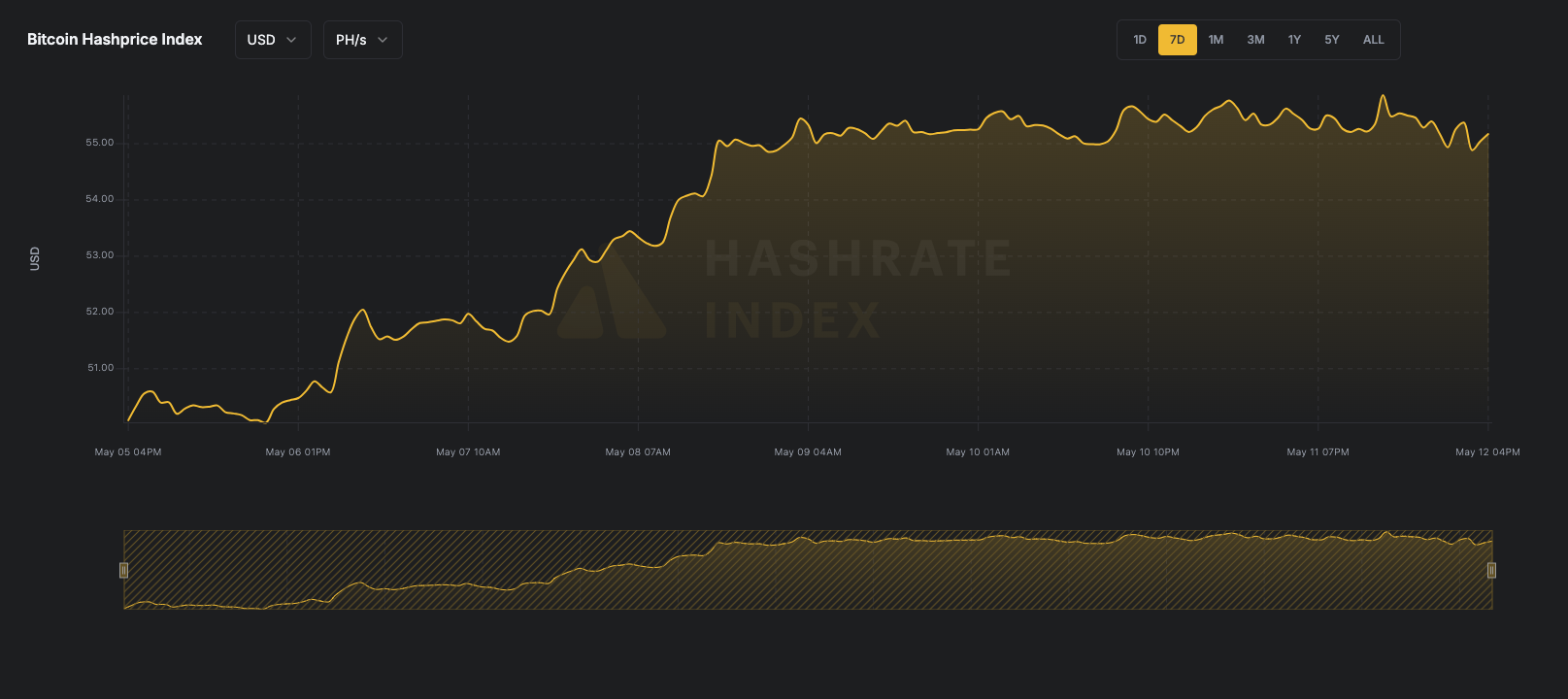Viewport: 1568px width, 699px height.
Task: Open the PH/s unit dropdown
Action: pos(362,40)
